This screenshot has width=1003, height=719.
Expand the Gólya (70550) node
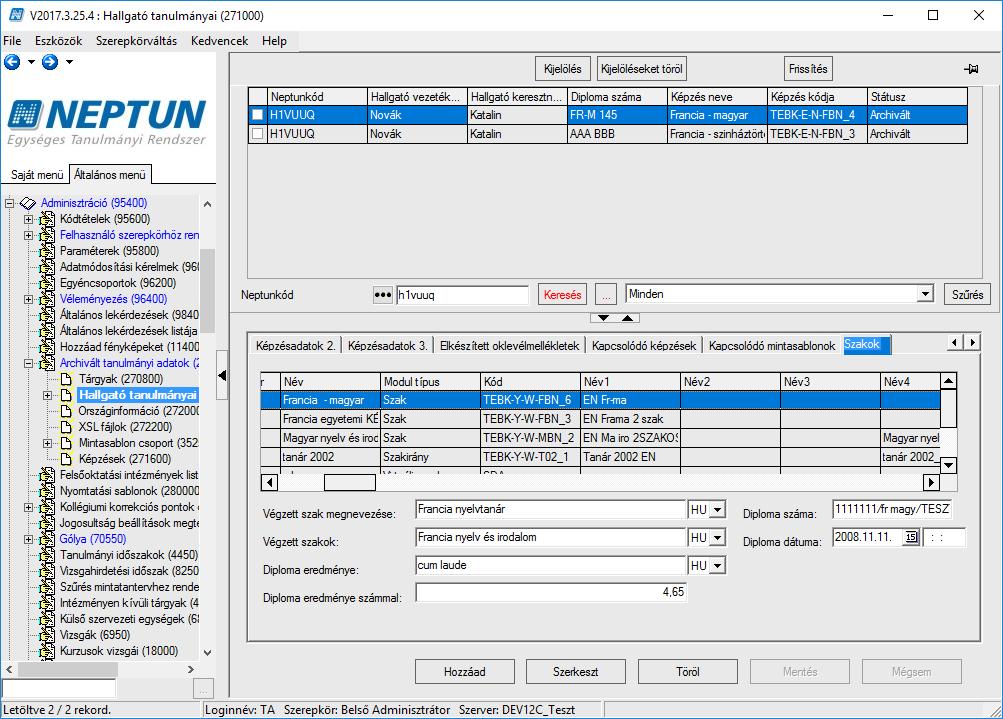[28, 539]
